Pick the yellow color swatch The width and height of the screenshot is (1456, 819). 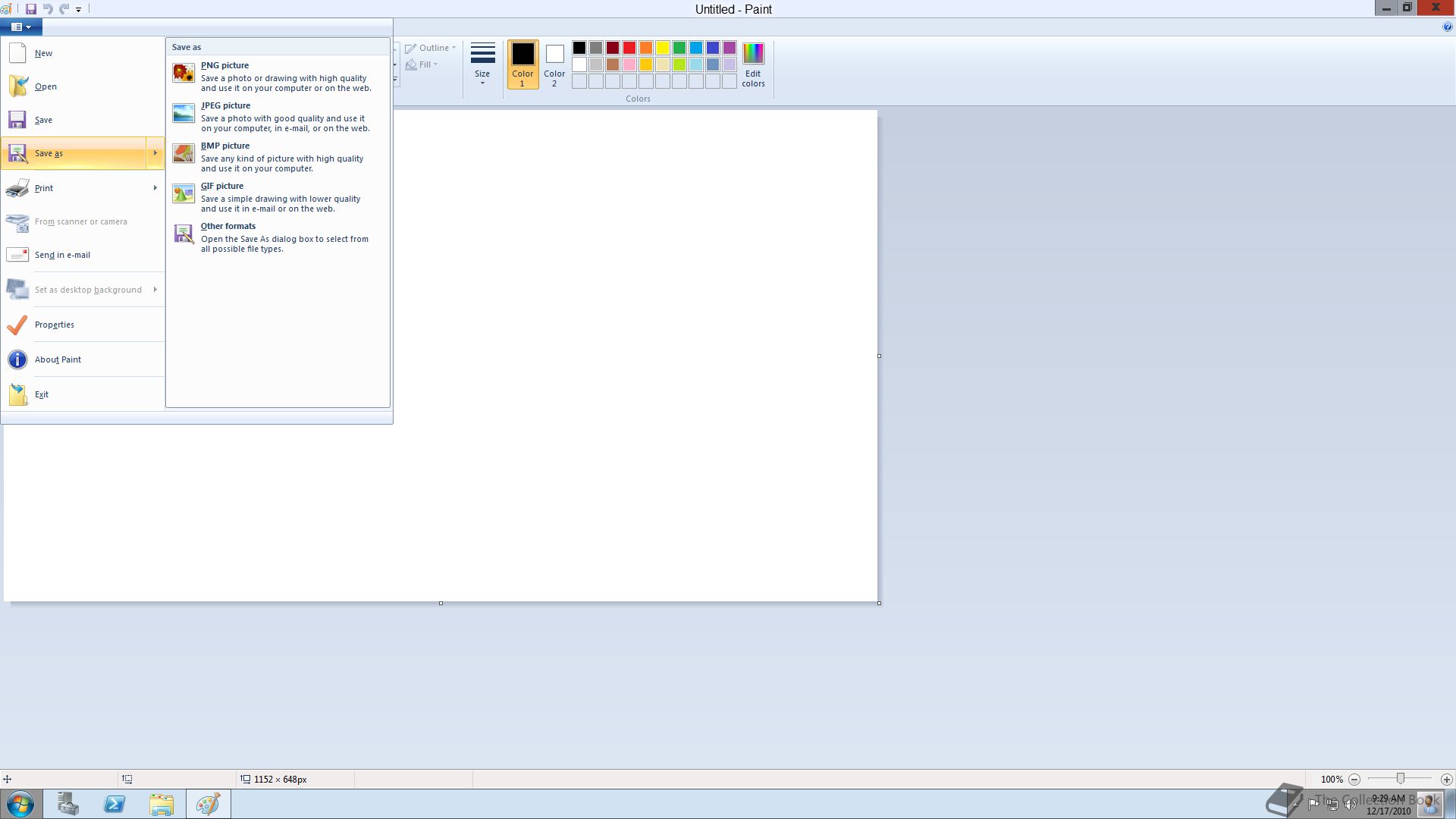click(x=663, y=48)
